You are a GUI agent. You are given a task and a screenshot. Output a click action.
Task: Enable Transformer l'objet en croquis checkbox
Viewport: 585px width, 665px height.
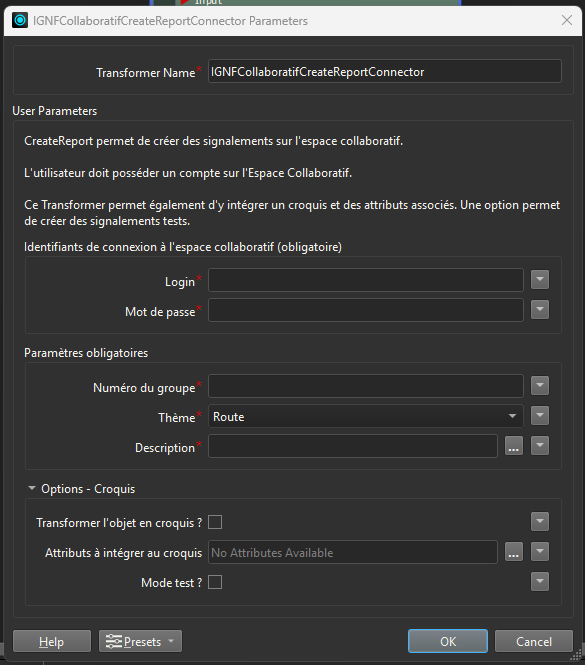tap(215, 522)
